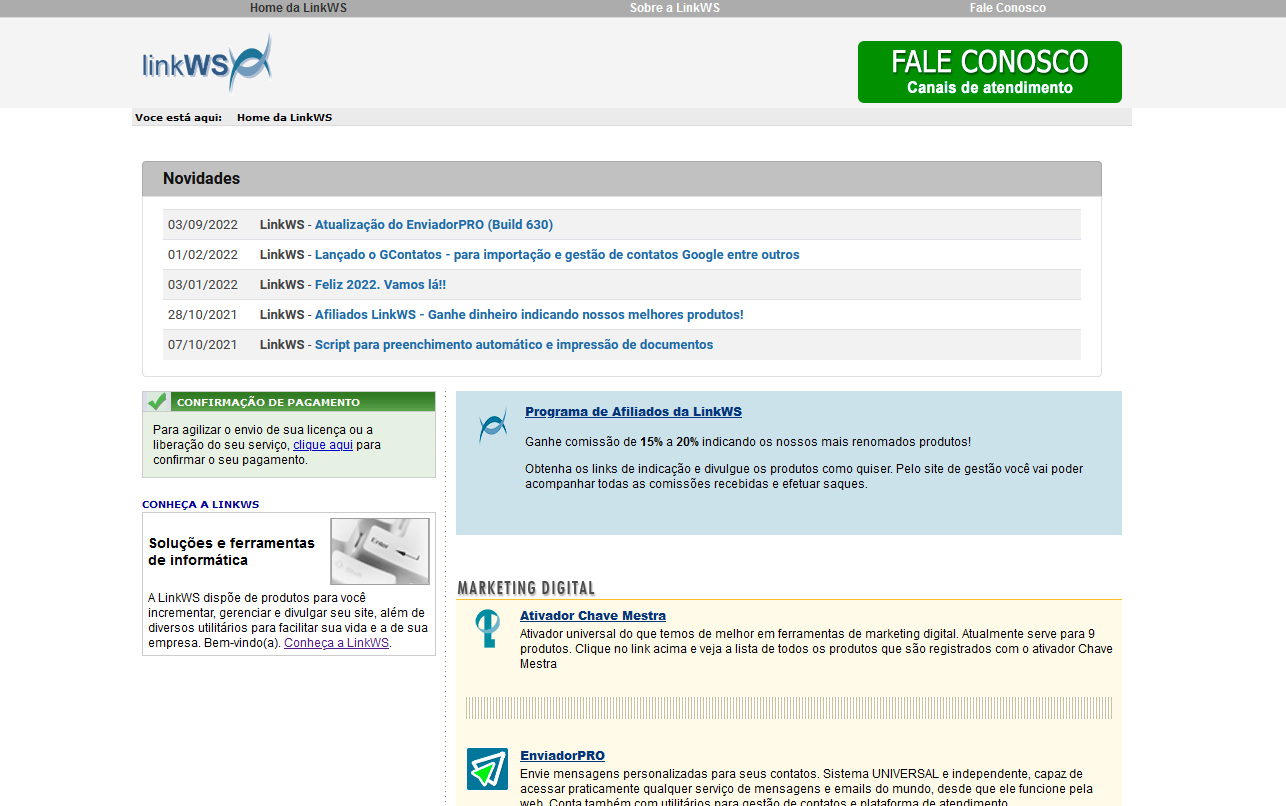Open Home da LinkWS in top menu
This screenshot has width=1286, height=806.
299,8
